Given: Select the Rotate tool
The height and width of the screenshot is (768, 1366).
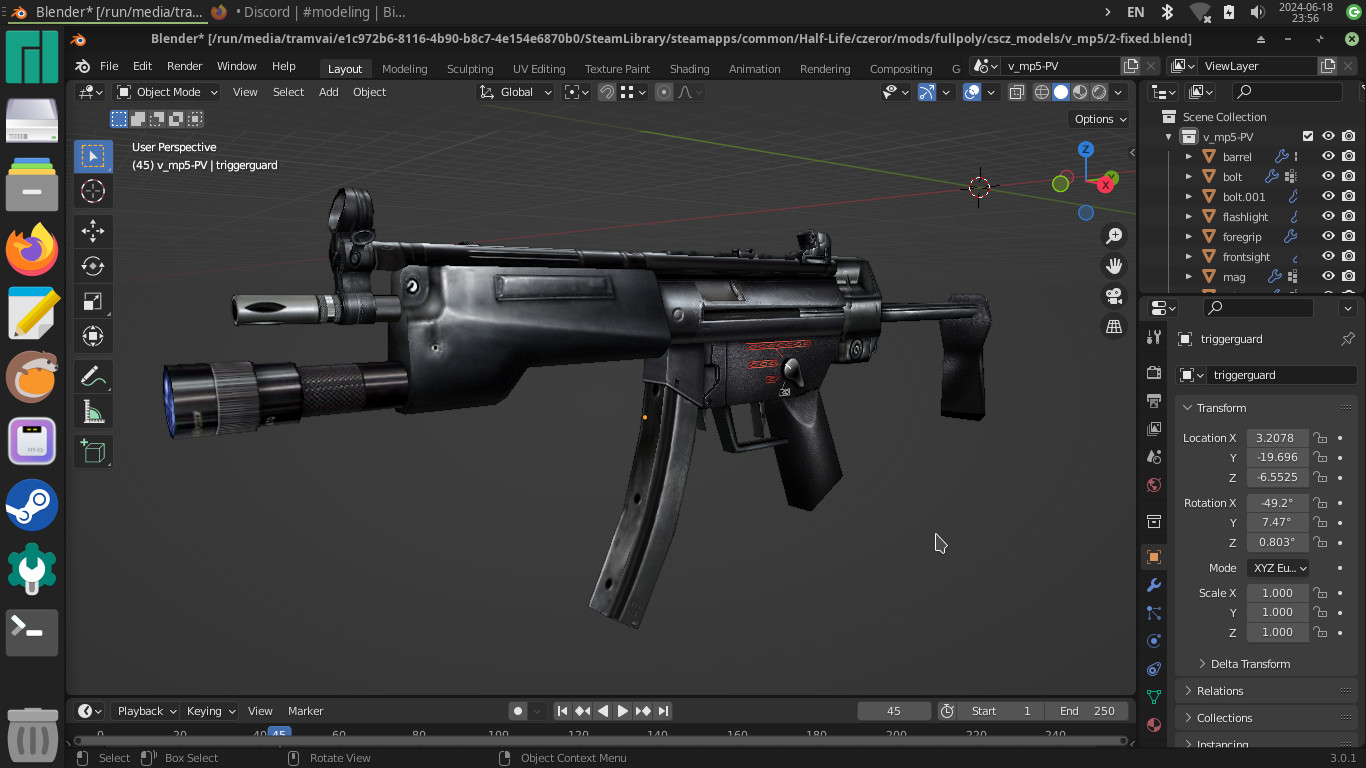Looking at the screenshot, I should [93, 266].
